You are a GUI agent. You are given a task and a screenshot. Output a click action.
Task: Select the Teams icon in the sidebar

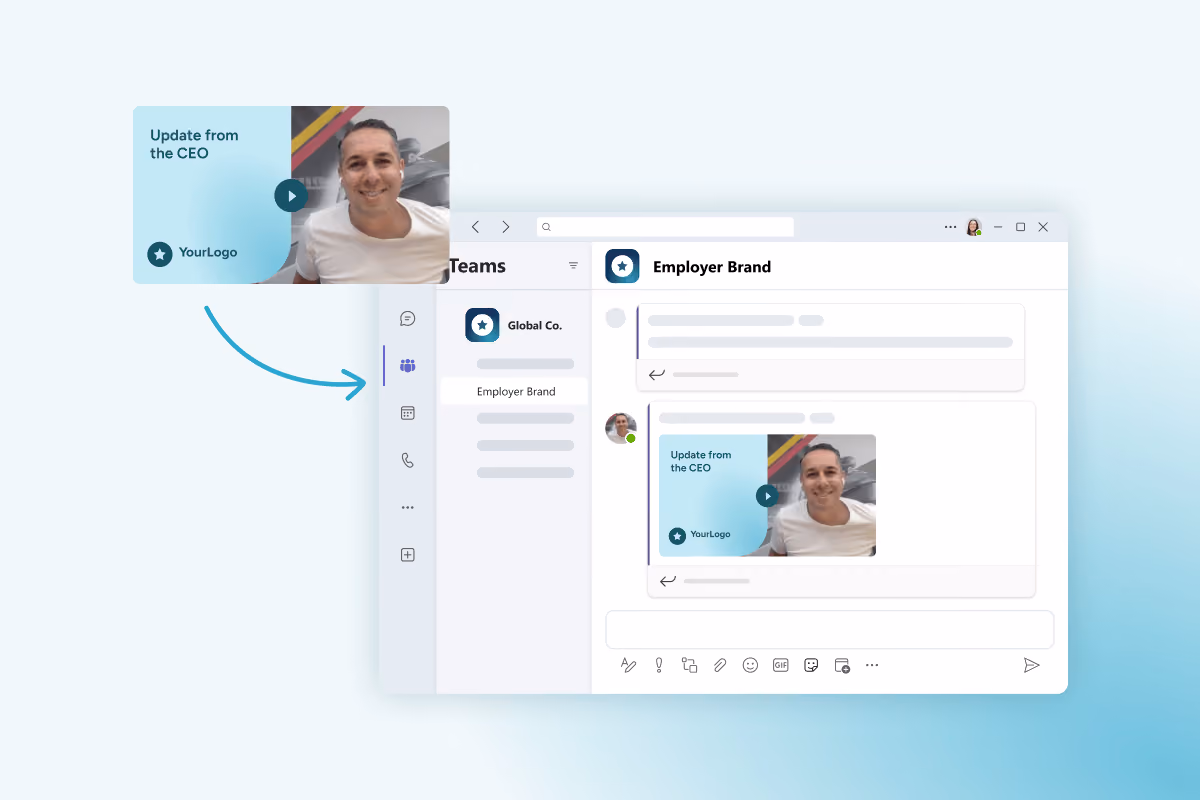point(407,366)
